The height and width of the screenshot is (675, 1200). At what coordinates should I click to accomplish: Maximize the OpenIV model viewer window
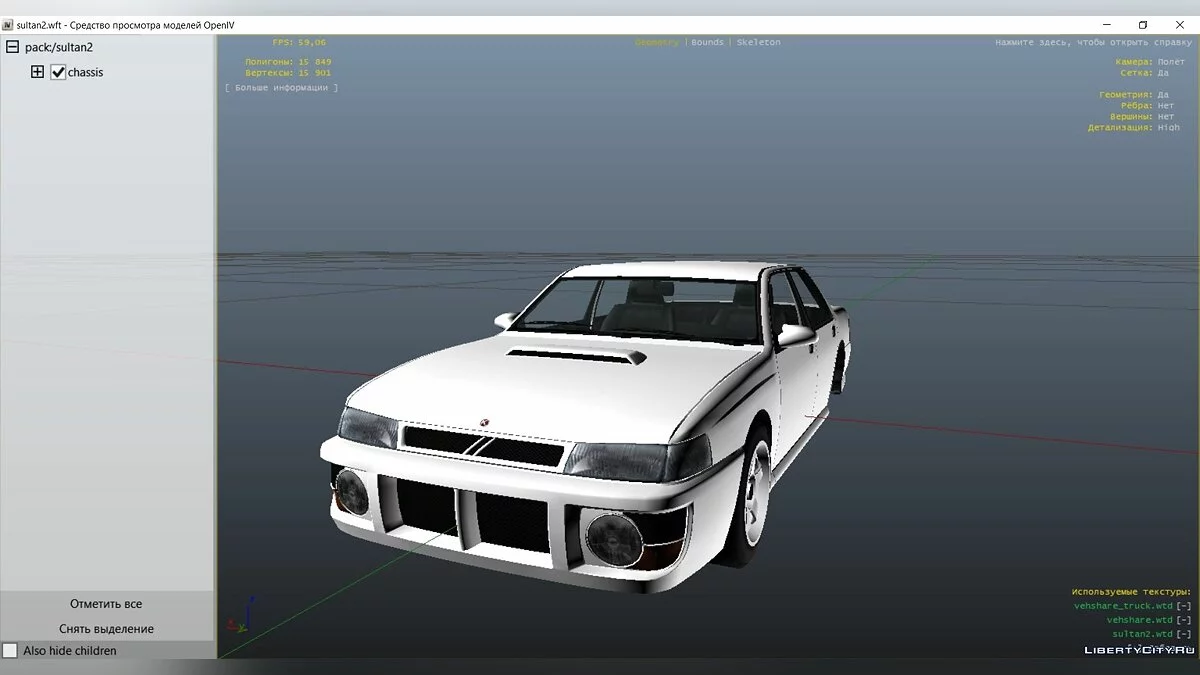pyautogui.click(x=1143, y=24)
